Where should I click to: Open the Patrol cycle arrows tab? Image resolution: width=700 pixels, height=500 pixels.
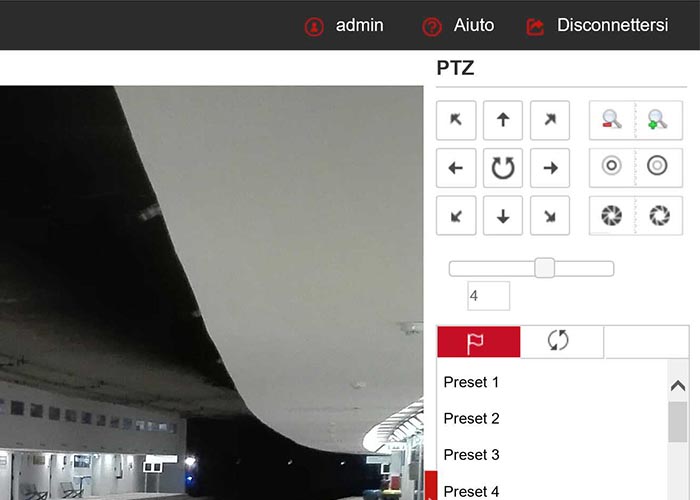coord(559,341)
